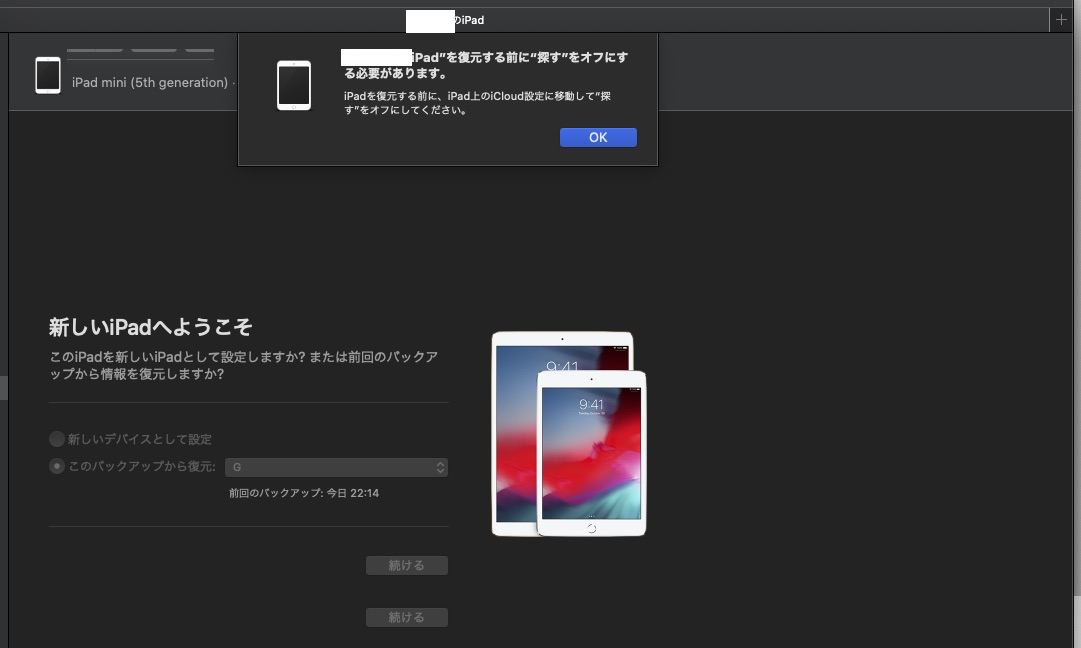Viewport: 1081px width, 648px height.
Task: Click the alert title about turning off 探す
Action: [485, 65]
